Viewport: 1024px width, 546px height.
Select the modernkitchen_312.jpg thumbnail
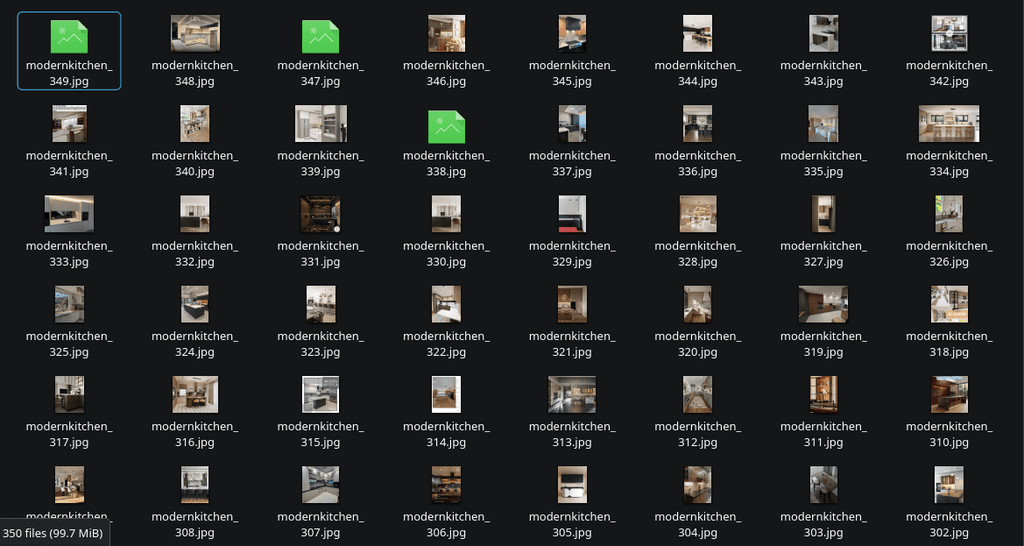[x=697, y=394]
